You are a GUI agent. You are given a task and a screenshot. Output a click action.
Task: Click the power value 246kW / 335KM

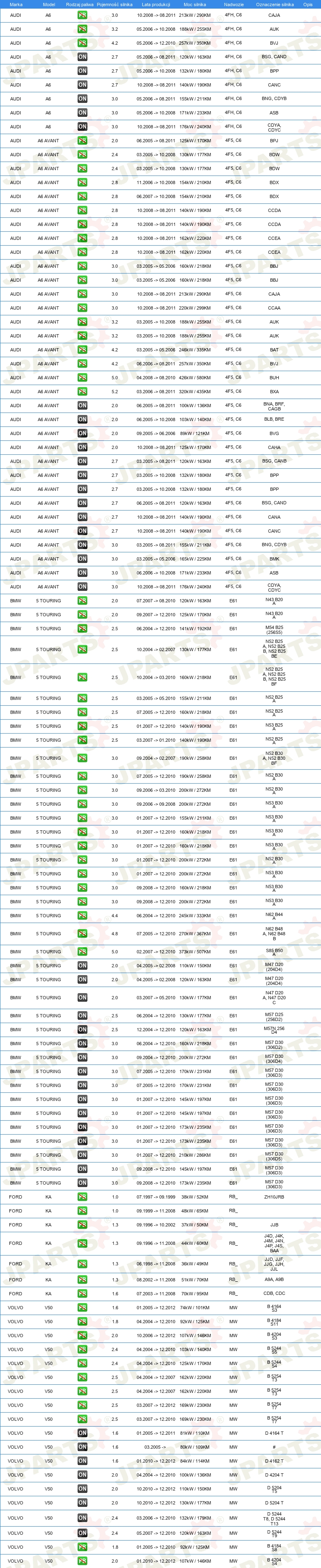195,350
